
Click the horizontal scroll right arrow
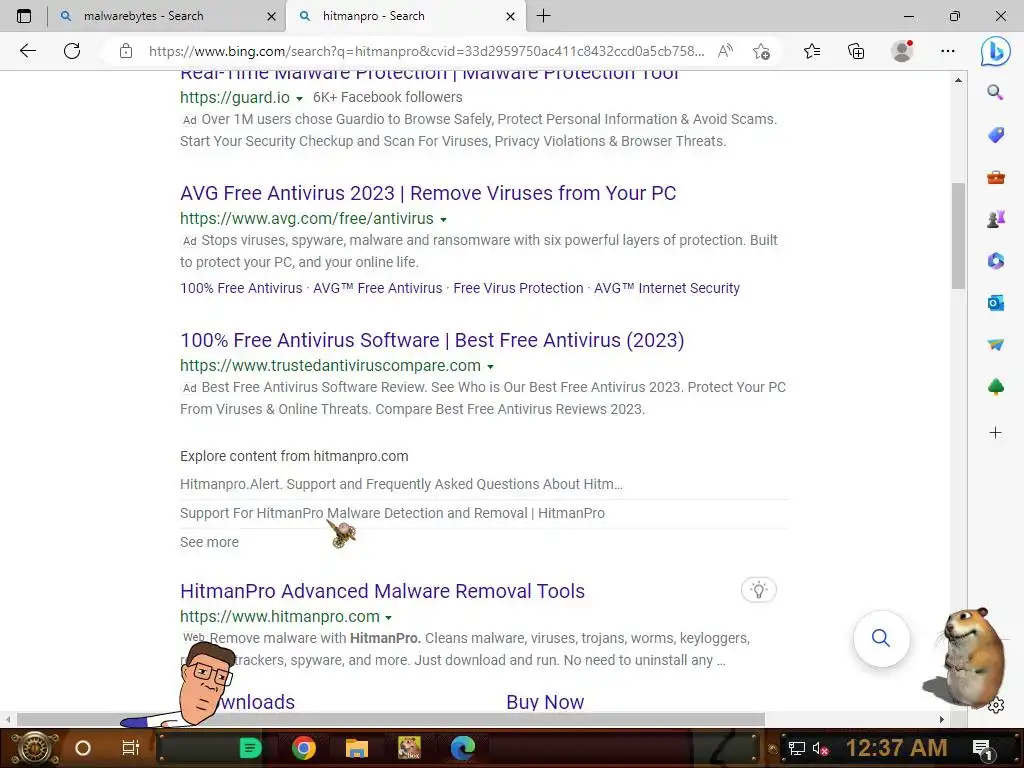pyautogui.click(x=941, y=719)
